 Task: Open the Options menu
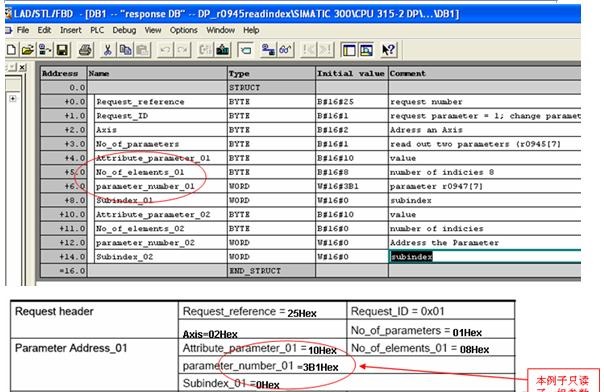184,30
